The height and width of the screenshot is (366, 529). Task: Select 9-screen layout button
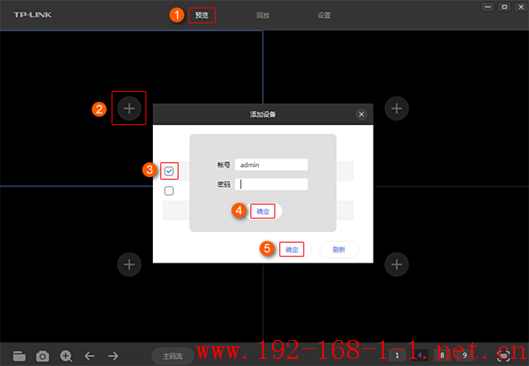[x=465, y=355]
